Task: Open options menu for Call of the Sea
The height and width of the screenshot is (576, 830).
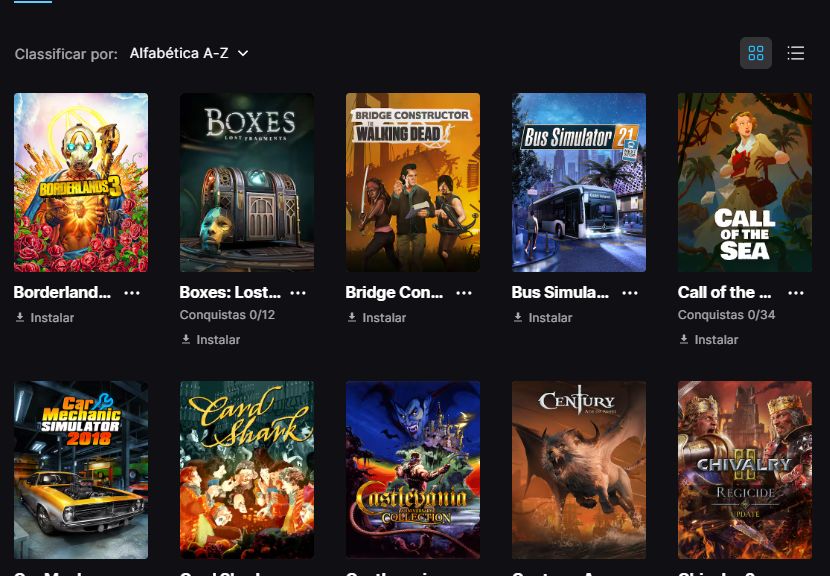Action: pos(796,293)
